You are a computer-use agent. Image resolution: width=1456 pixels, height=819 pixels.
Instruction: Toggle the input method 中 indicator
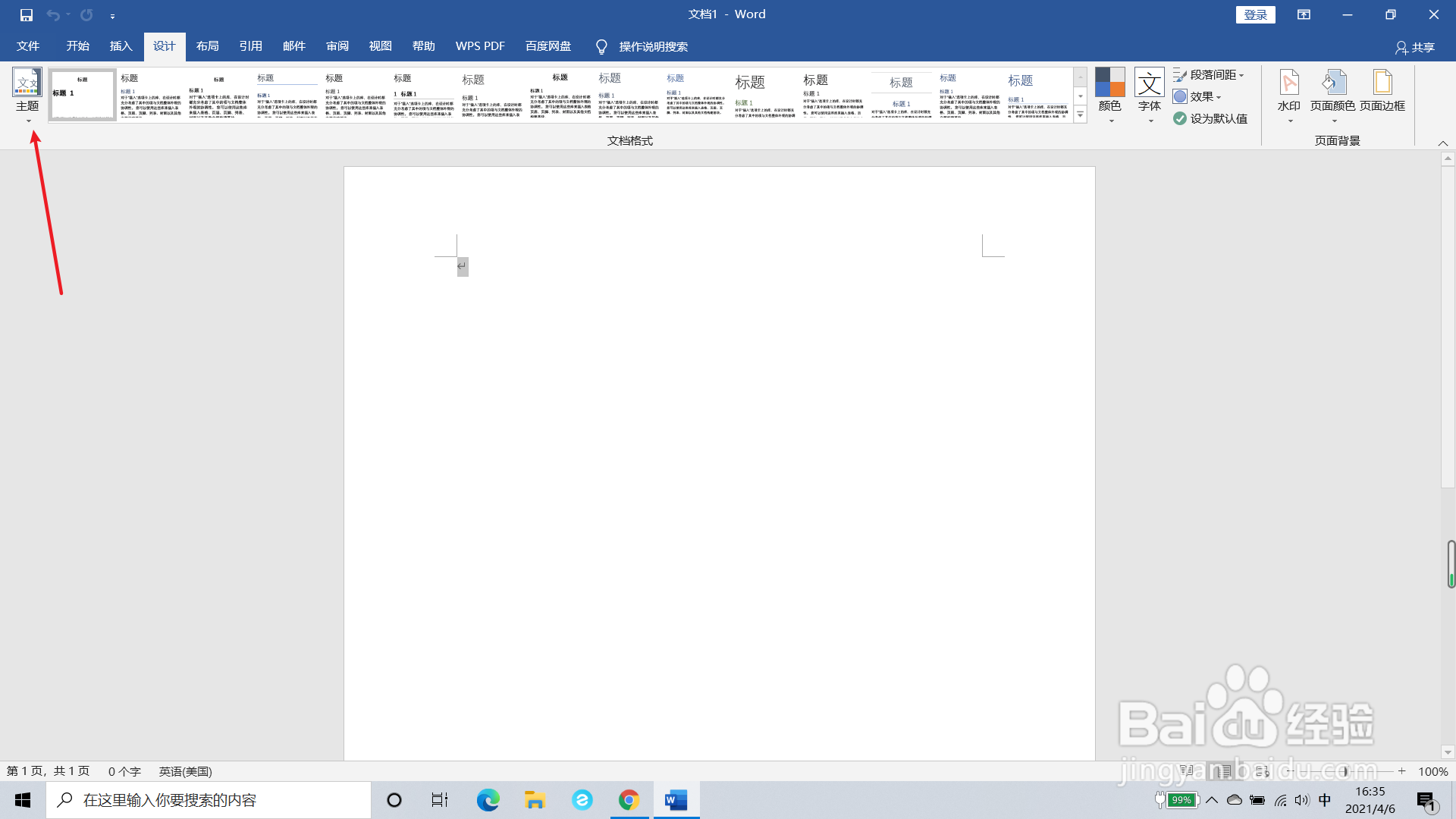(1325, 800)
